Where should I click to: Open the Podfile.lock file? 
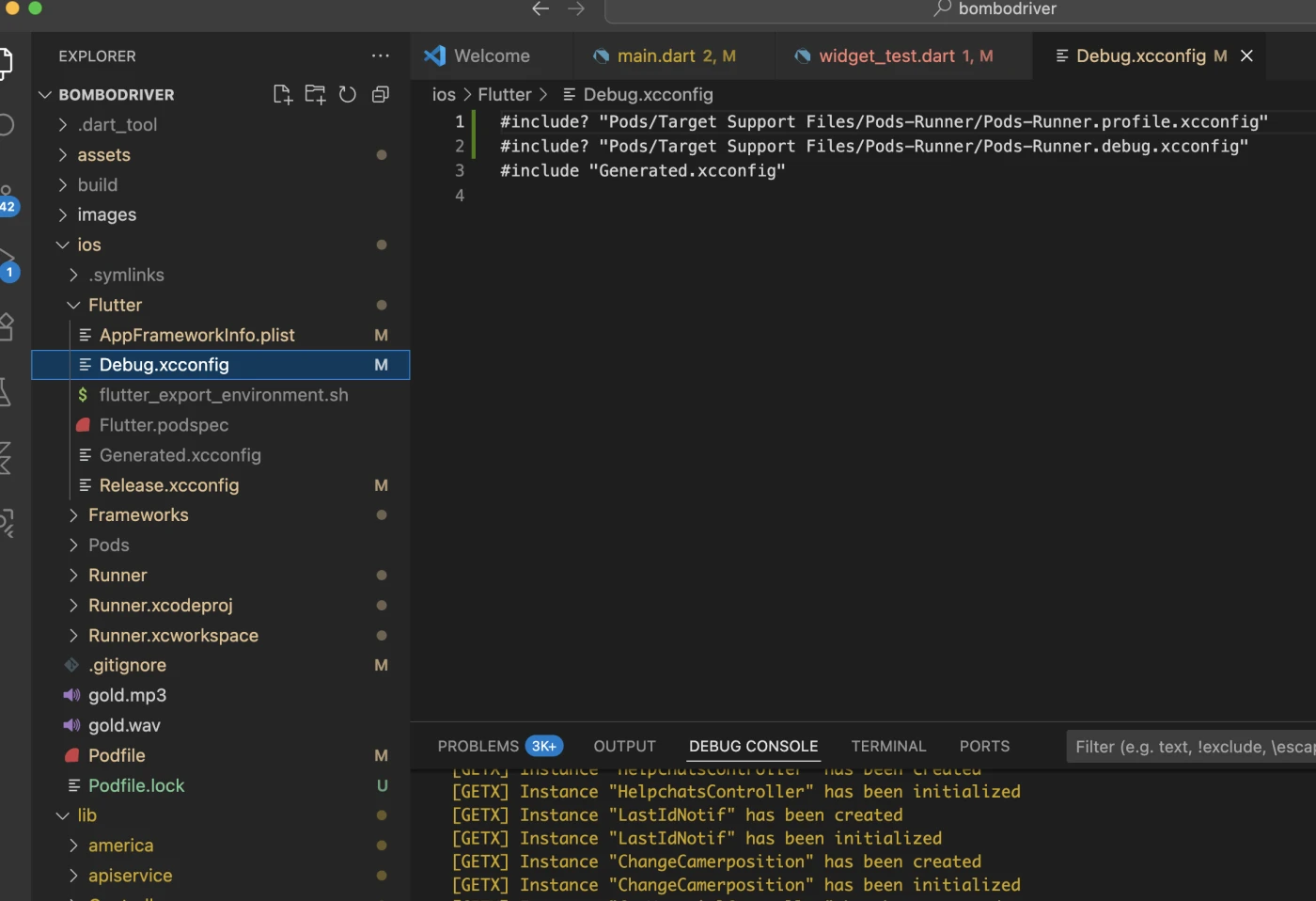pos(136,786)
